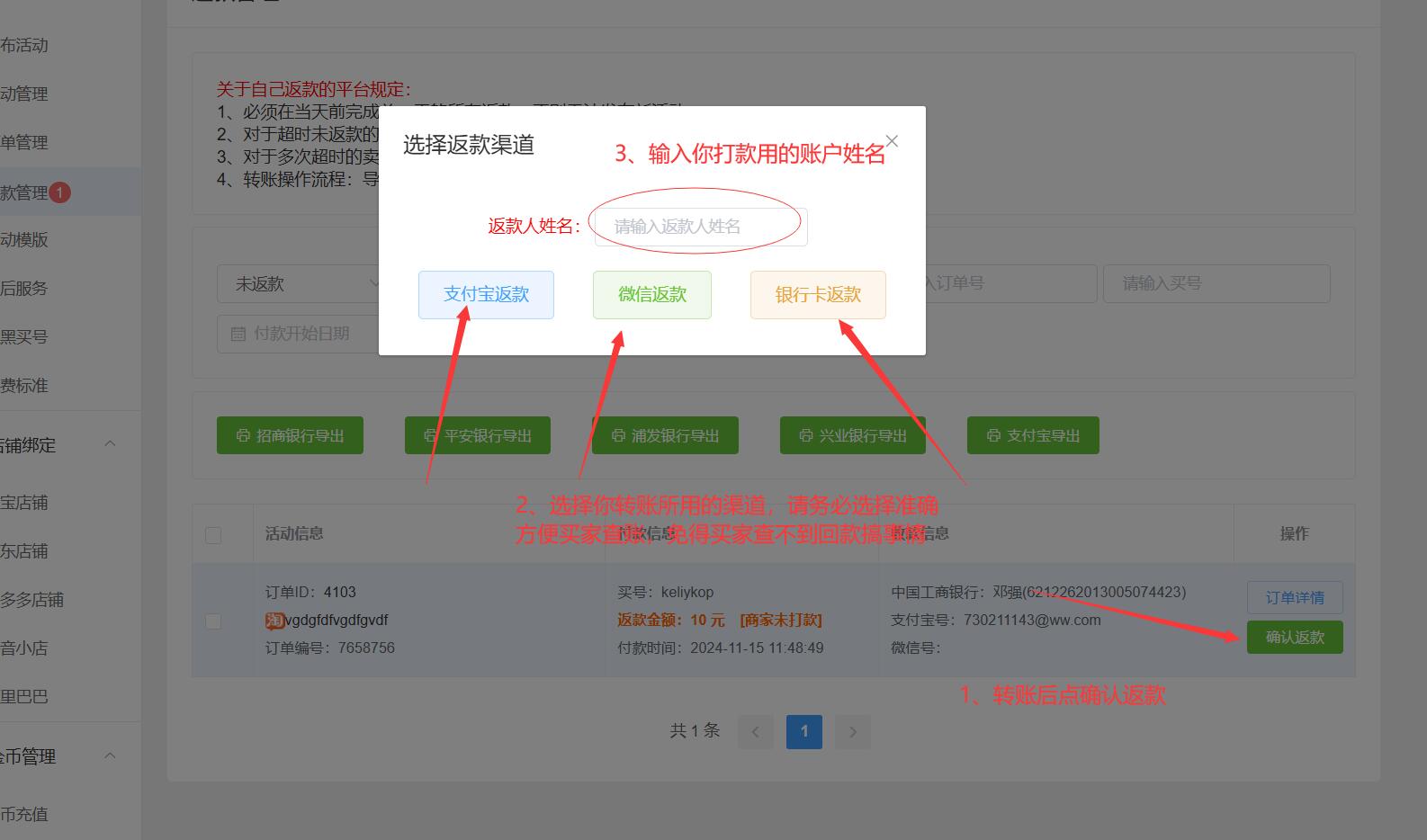Choose 支付宝返款 channel

(x=486, y=295)
